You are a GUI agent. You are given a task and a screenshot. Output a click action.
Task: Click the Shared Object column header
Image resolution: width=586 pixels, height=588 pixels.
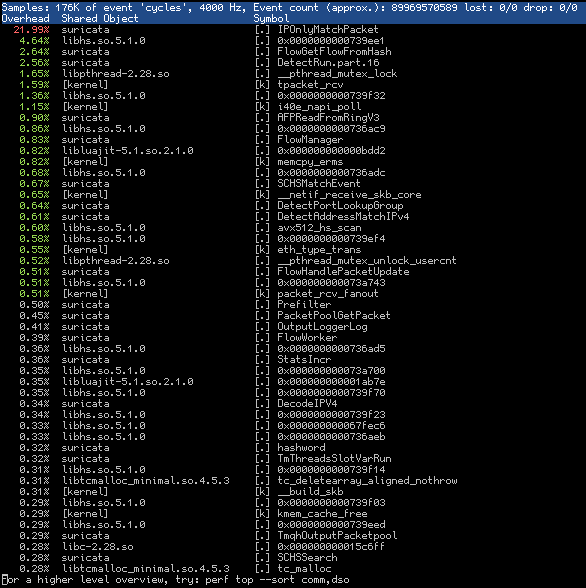100,18
